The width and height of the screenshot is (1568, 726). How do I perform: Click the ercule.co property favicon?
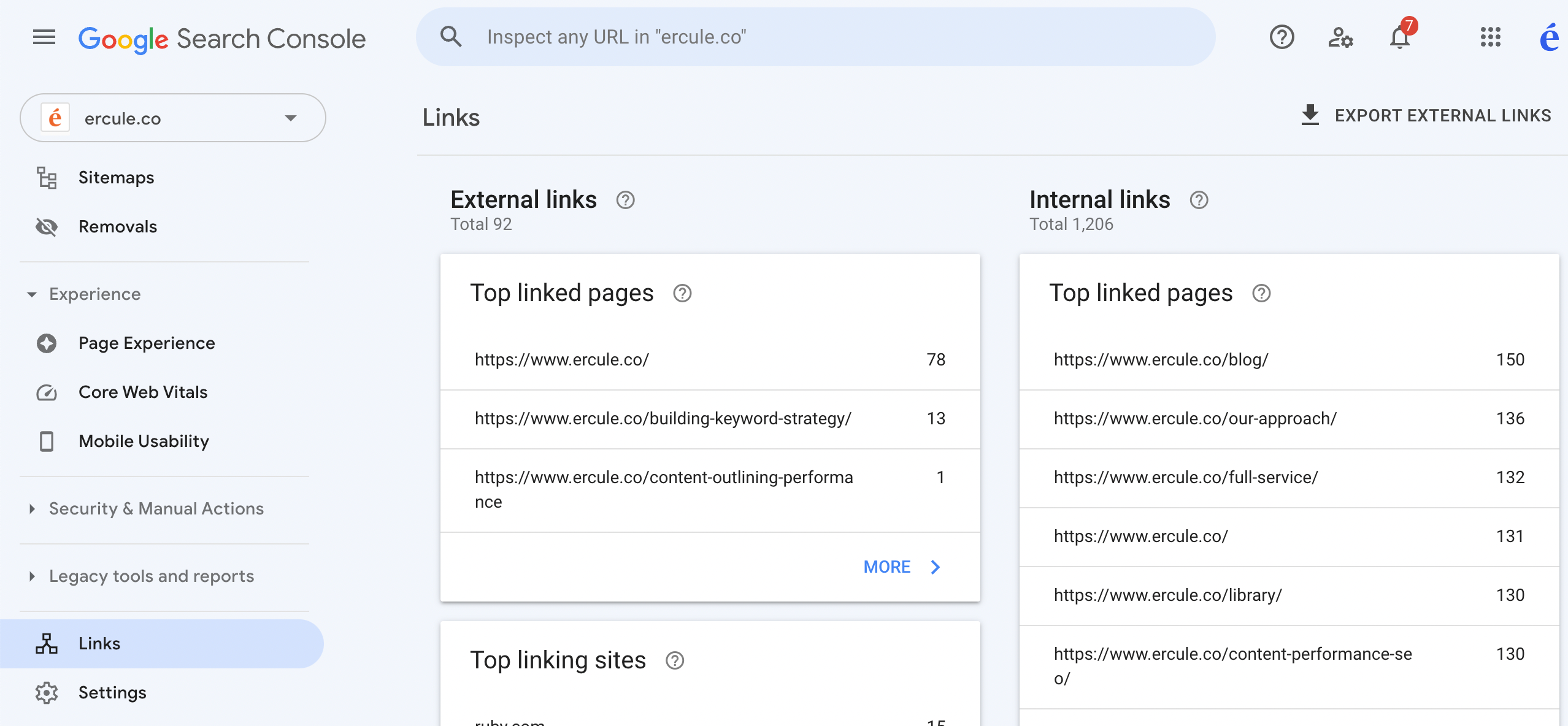pos(55,118)
